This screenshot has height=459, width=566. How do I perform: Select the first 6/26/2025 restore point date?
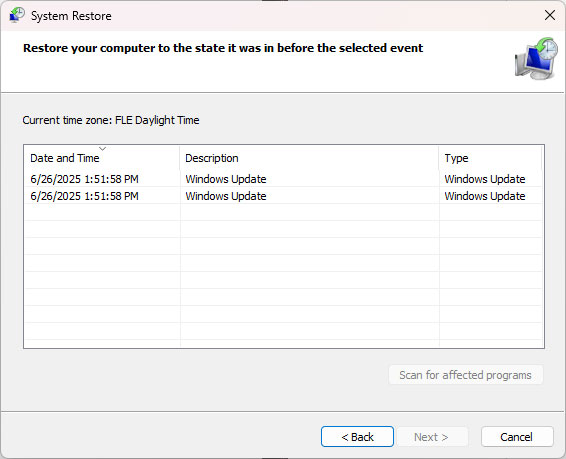tap(84, 179)
